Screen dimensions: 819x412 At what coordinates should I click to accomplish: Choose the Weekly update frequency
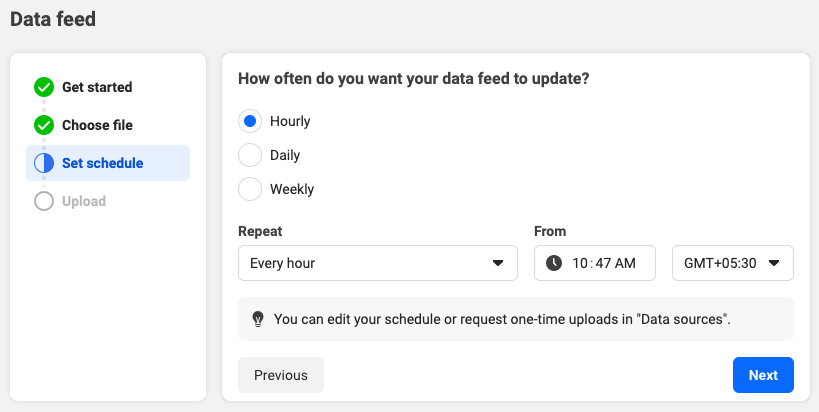[250, 189]
